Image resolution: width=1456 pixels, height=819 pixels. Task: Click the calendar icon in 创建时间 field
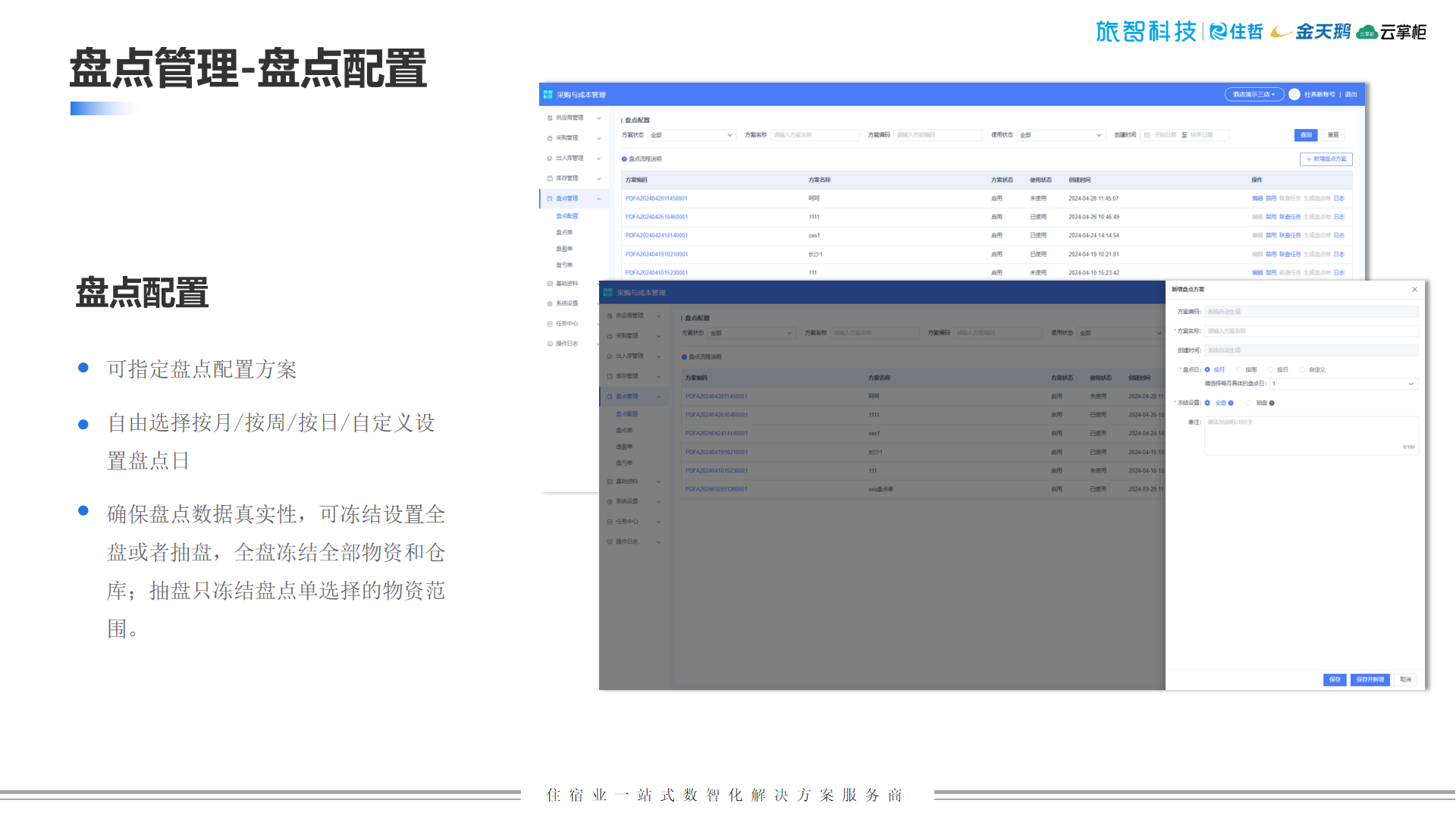1147,135
